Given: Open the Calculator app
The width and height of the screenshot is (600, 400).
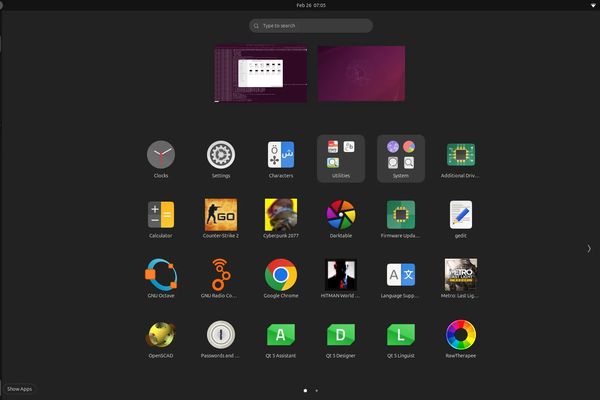Looking at the screenshot, I should 161,215.
